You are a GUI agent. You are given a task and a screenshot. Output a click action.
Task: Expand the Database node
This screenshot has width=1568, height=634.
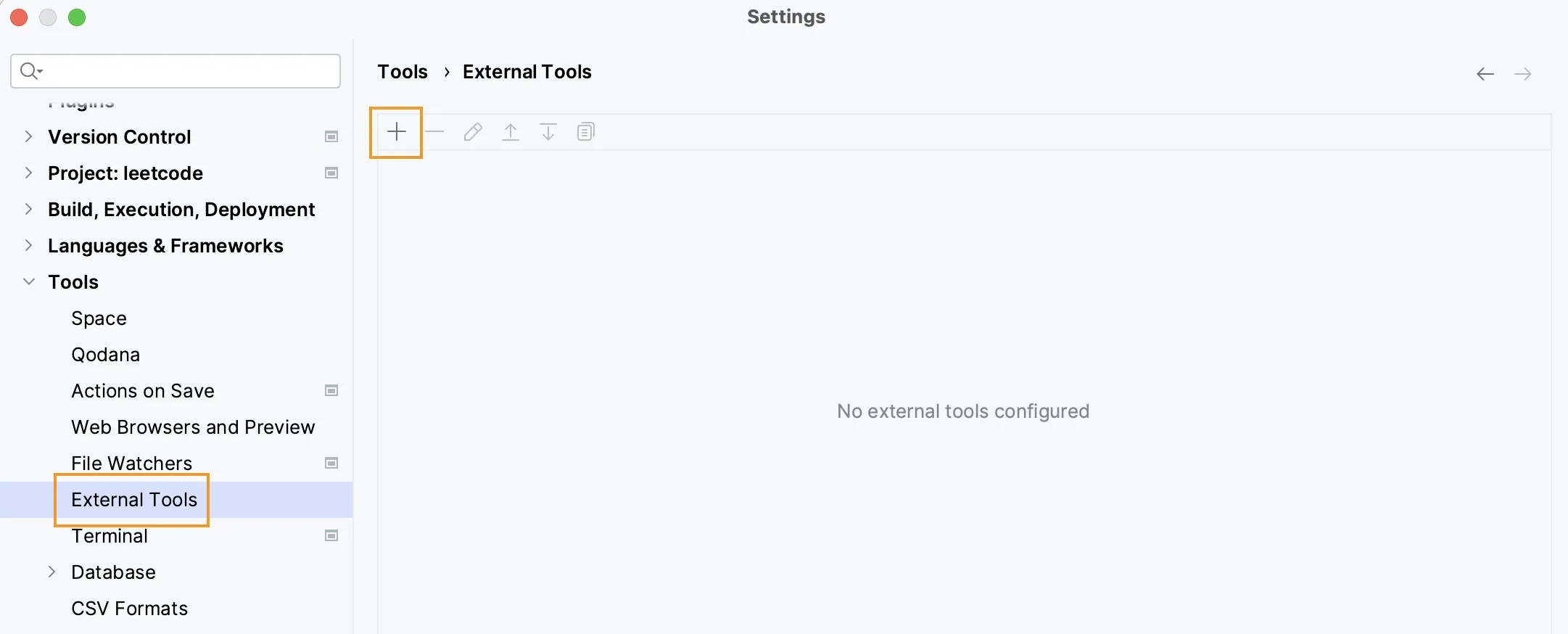tap(51, 572)
